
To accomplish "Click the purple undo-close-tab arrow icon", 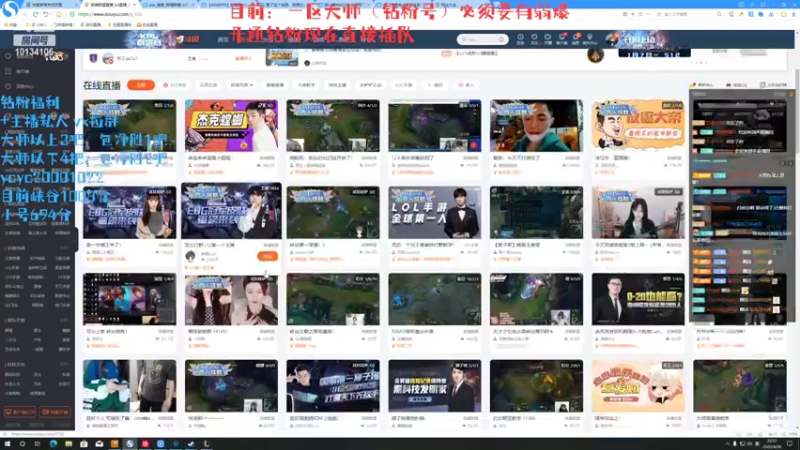I will [46, 14].
